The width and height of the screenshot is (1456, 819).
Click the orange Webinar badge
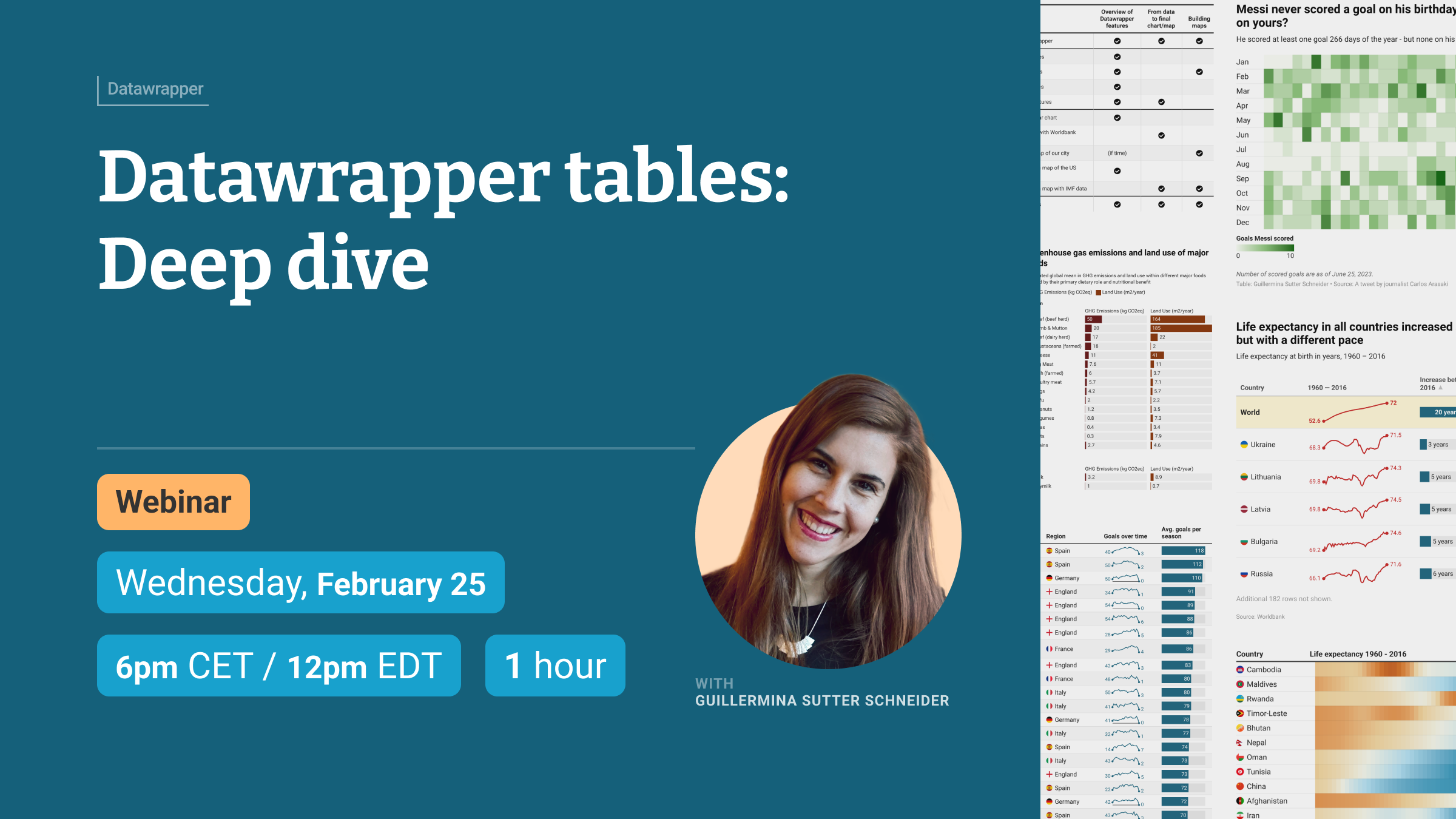(x=174, y=502)
